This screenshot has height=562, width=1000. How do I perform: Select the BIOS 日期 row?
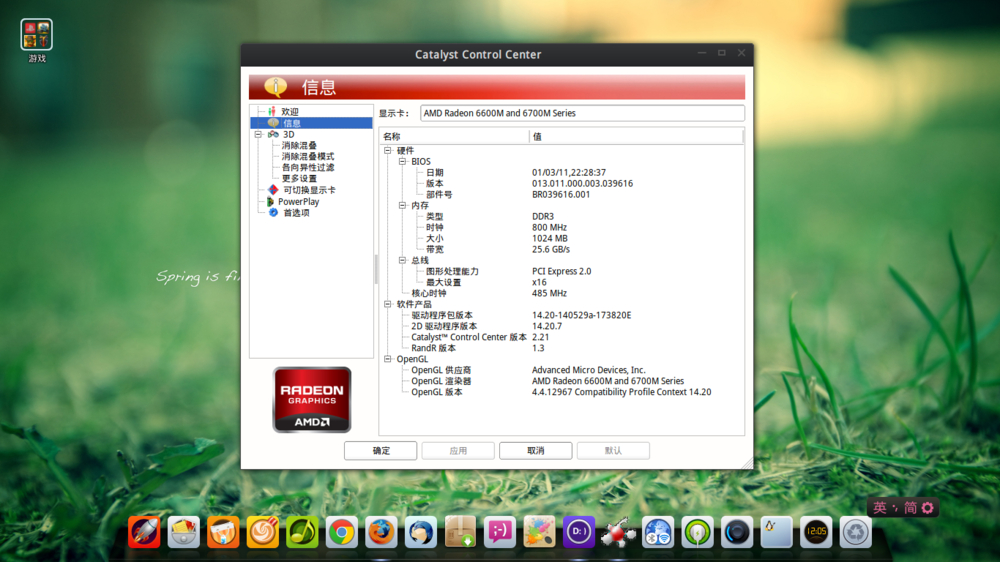561,173
